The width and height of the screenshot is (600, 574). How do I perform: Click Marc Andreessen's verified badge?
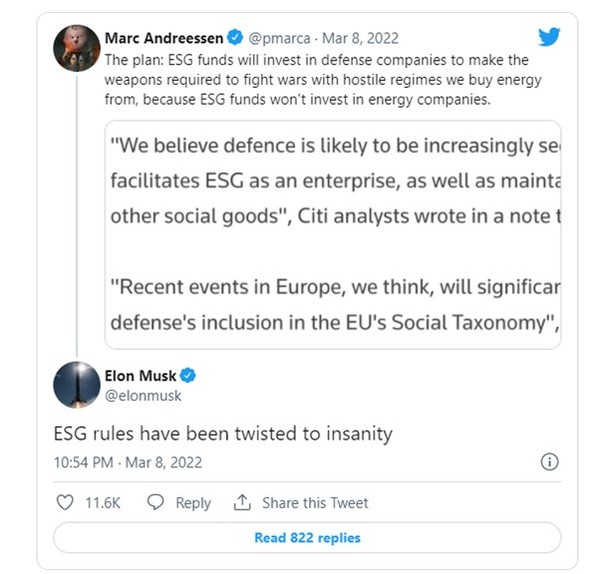235,39
